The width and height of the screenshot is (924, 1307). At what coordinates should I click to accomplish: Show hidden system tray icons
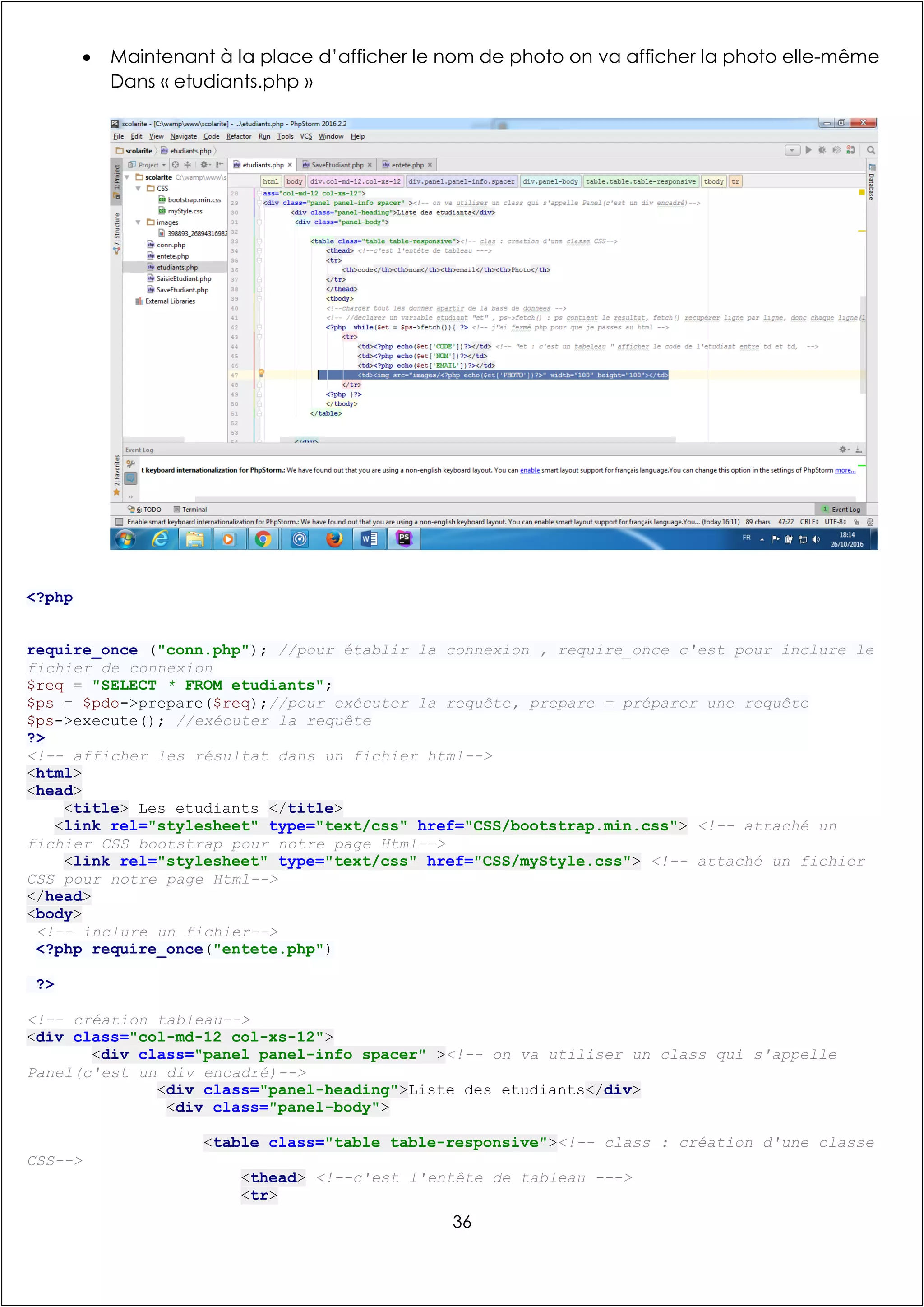point(762,539)
